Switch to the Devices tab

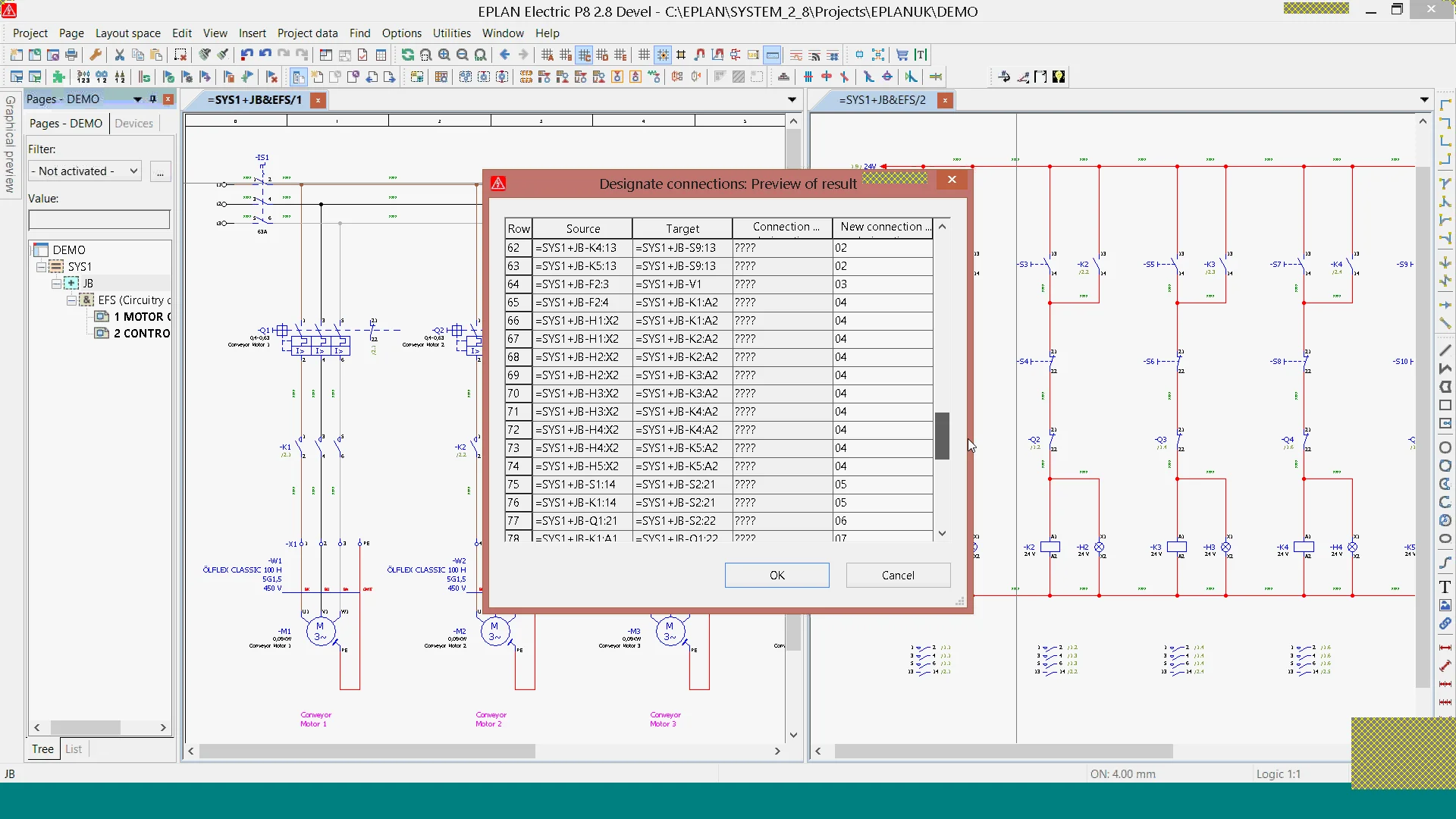[x=134, y=123]
